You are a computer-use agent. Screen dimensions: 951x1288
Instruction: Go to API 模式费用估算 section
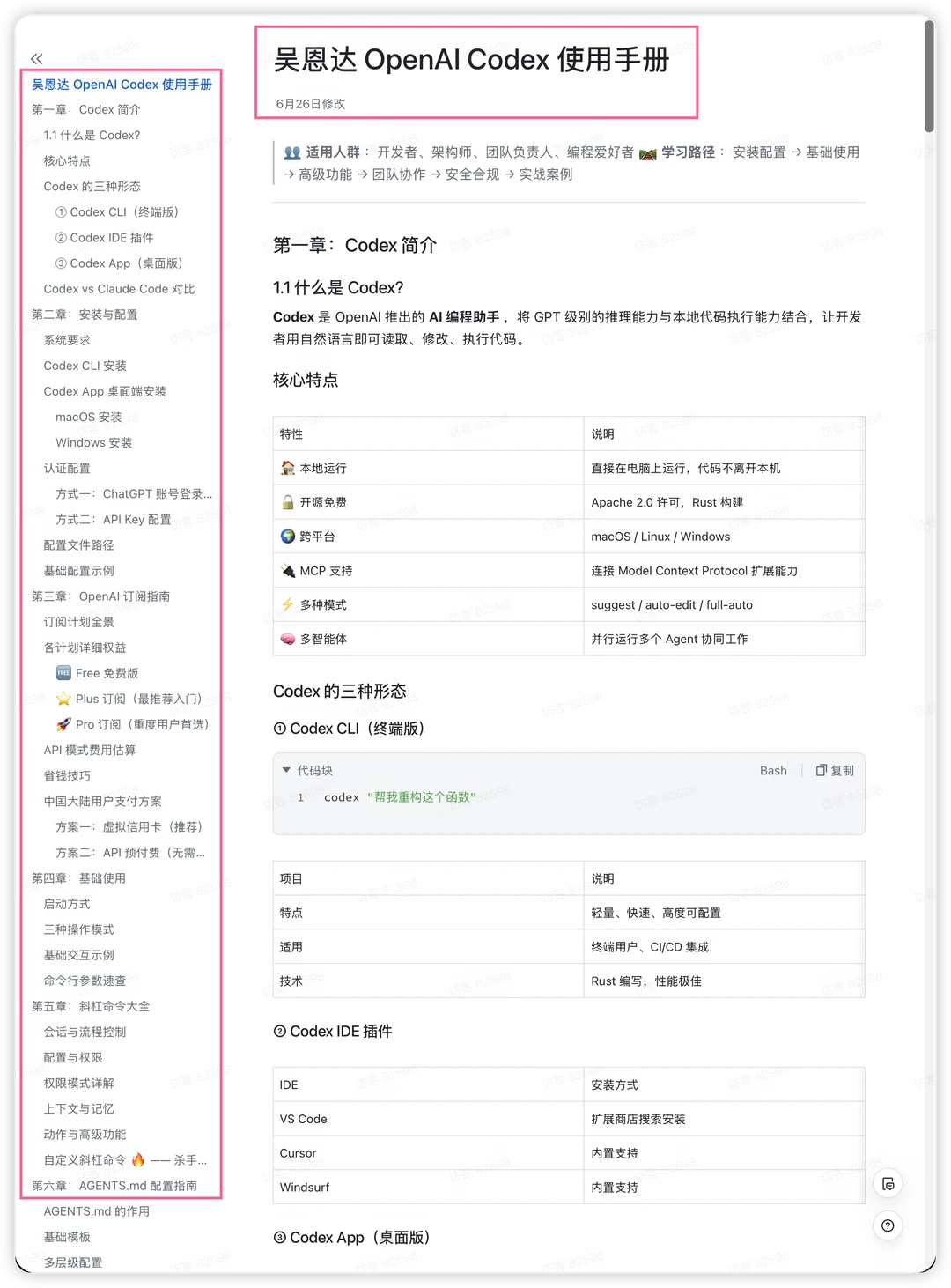[x=90, y=750]
